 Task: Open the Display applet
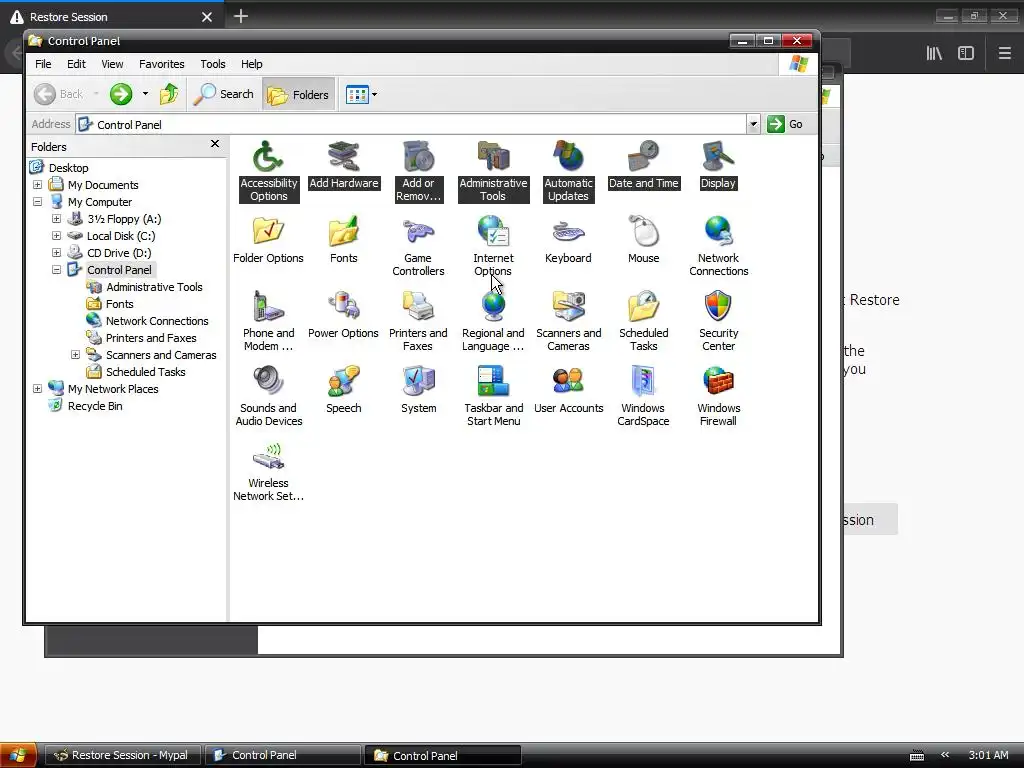click(718, 165)
